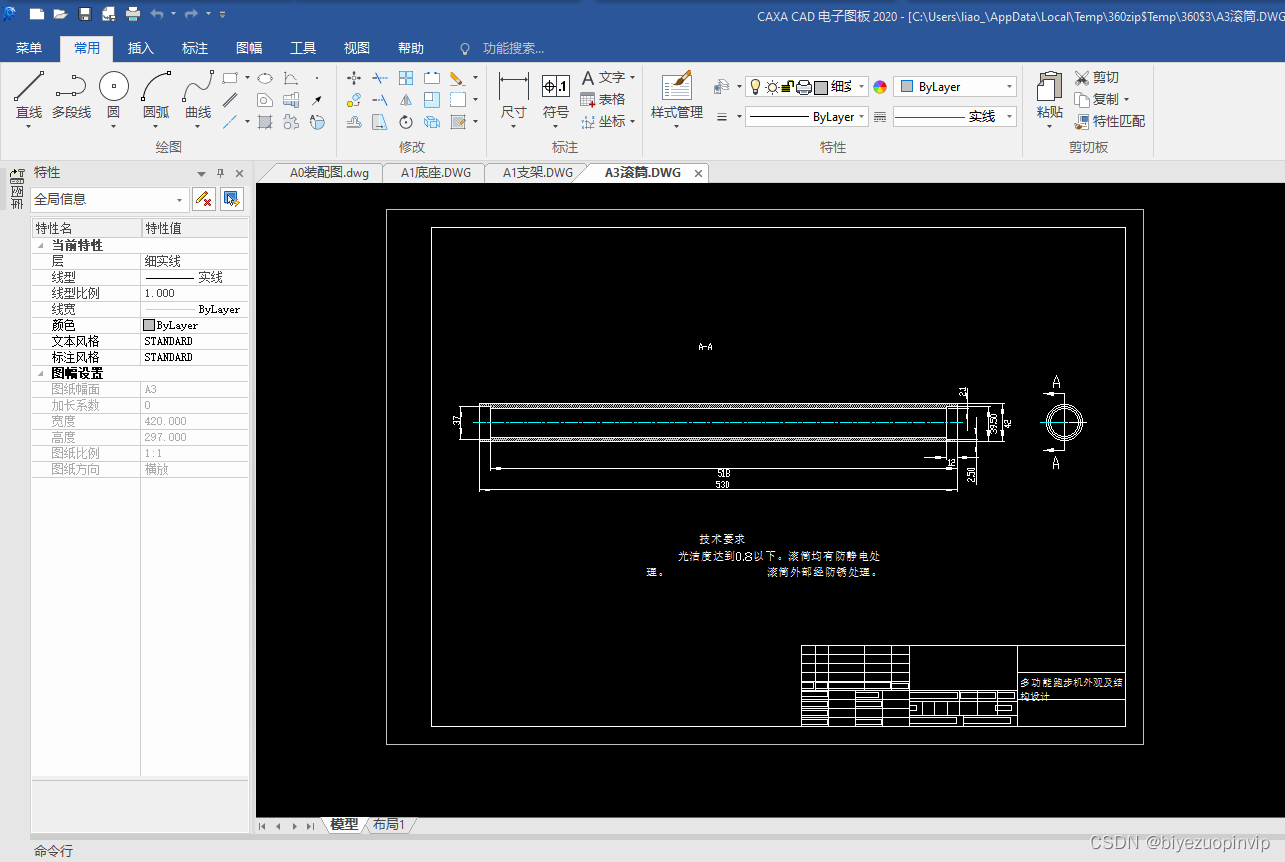
Task: Select the gear drawing tool
Action: pos(291,122)
